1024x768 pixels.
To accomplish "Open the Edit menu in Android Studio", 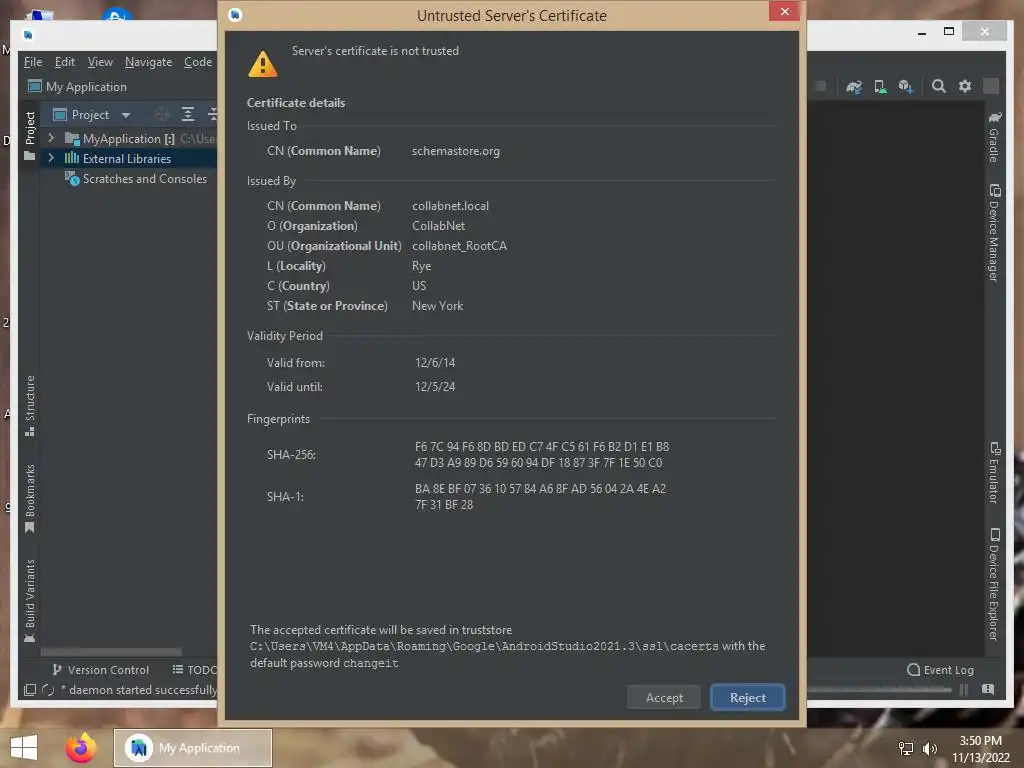I will (x=65, y=62).
